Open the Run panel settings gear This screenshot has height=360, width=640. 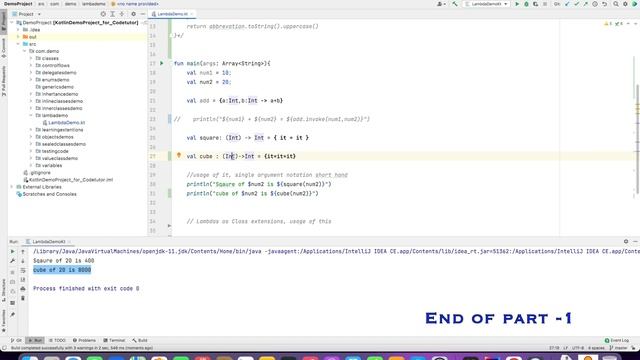[626, 242]
